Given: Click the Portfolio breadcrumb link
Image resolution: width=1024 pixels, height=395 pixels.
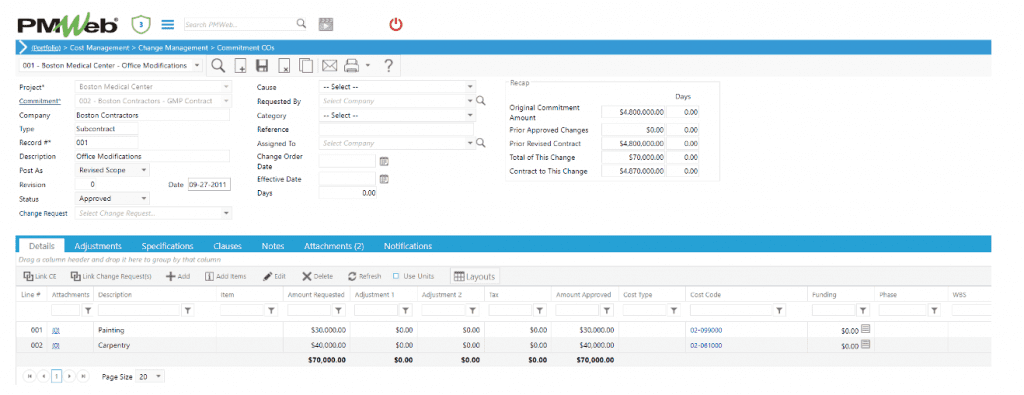Looking at the screenshot, I should (x=46, y=48).
